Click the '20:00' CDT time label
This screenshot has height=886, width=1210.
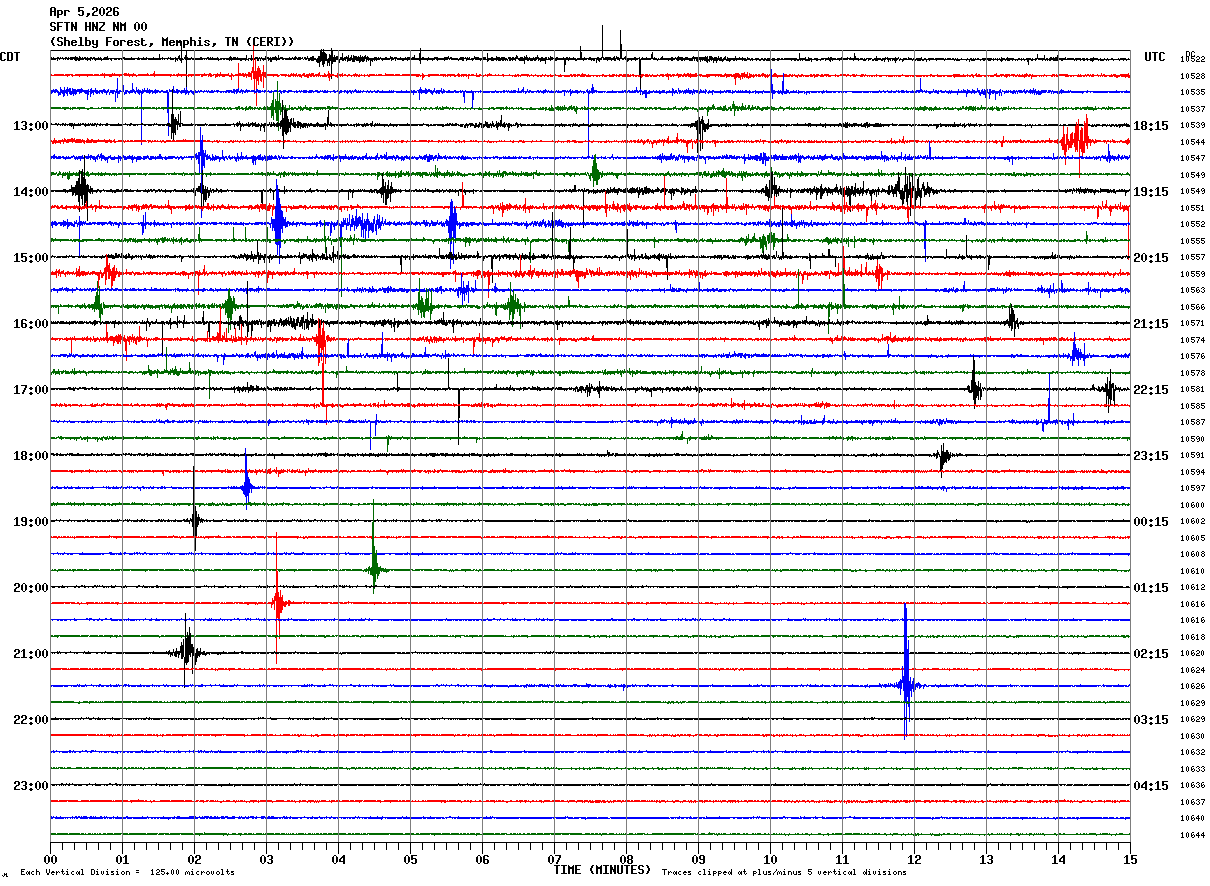click(x=31, y=588)
